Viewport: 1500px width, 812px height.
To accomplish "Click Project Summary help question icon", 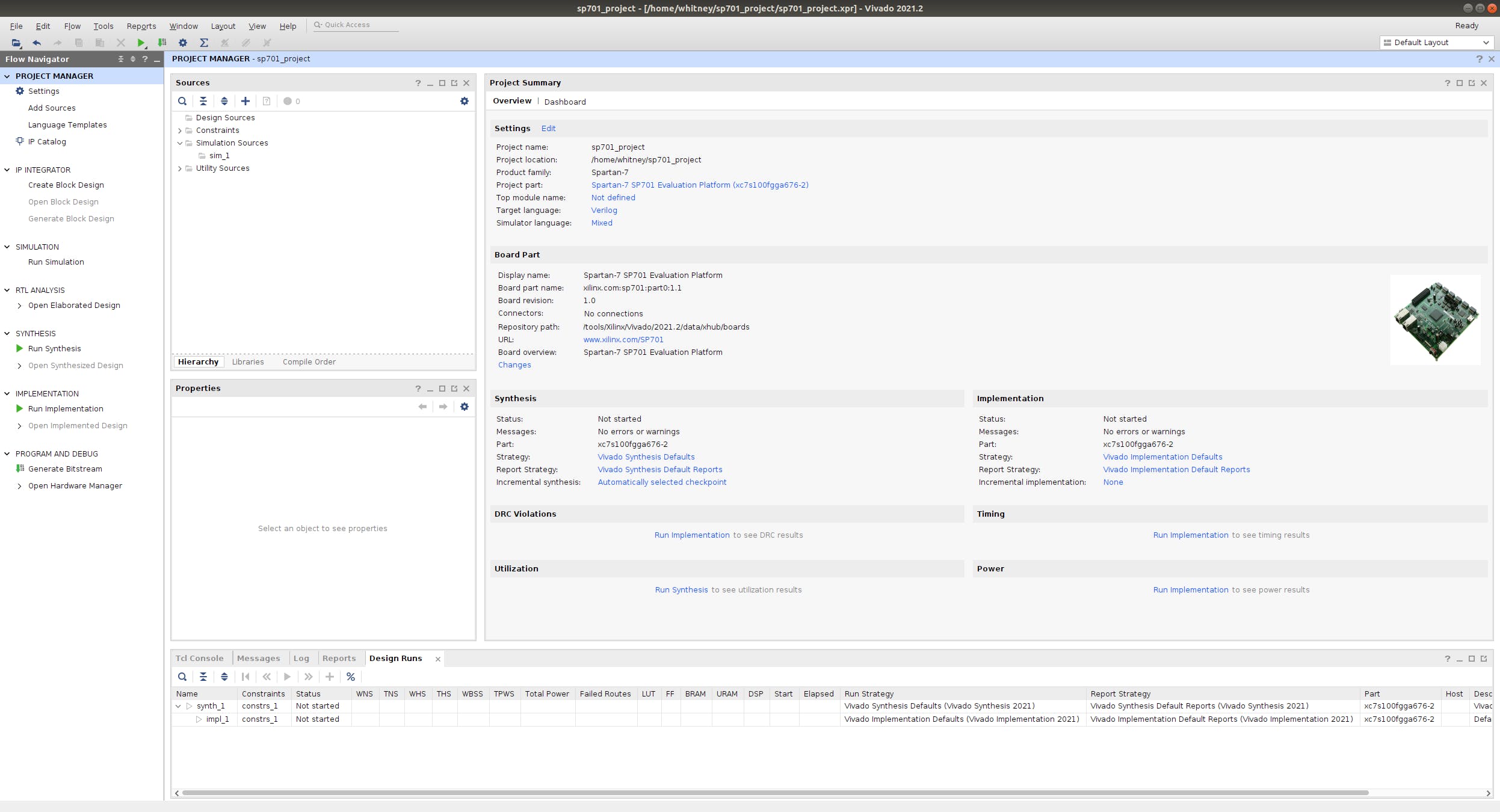I will click(x=1448, y=83).
